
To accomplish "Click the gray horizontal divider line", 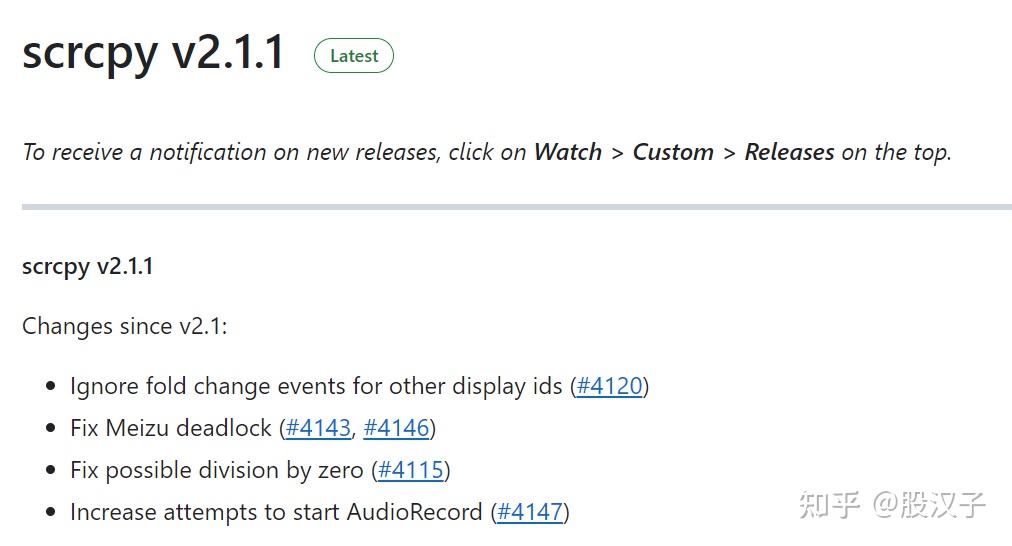I will coord(516,207).
